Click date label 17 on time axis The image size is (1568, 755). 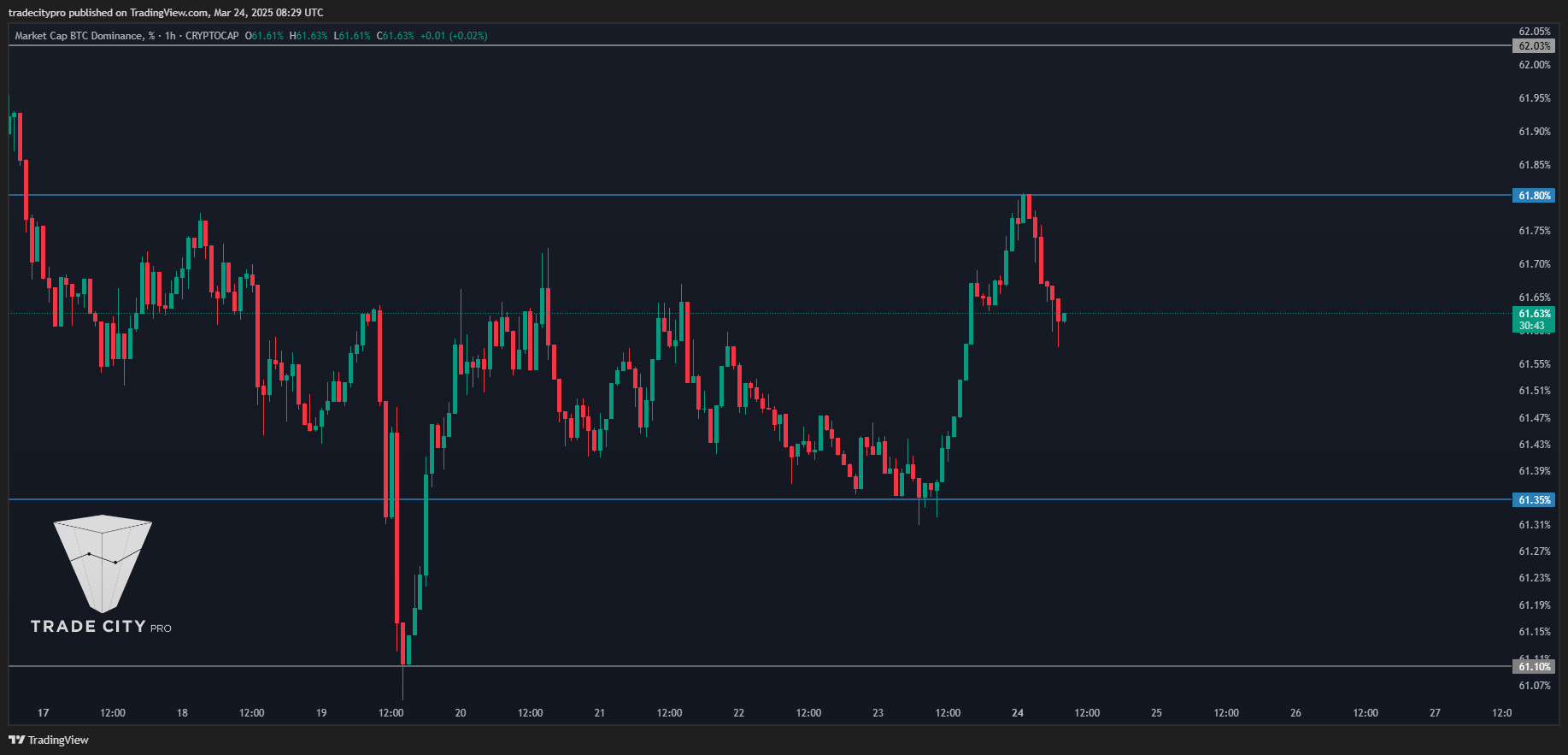[x=44, y=713]
